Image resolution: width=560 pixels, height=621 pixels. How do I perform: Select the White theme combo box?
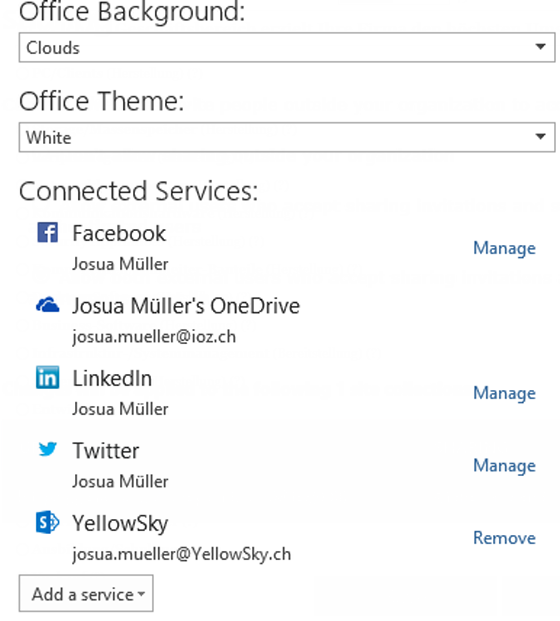(x=287, y=137)
